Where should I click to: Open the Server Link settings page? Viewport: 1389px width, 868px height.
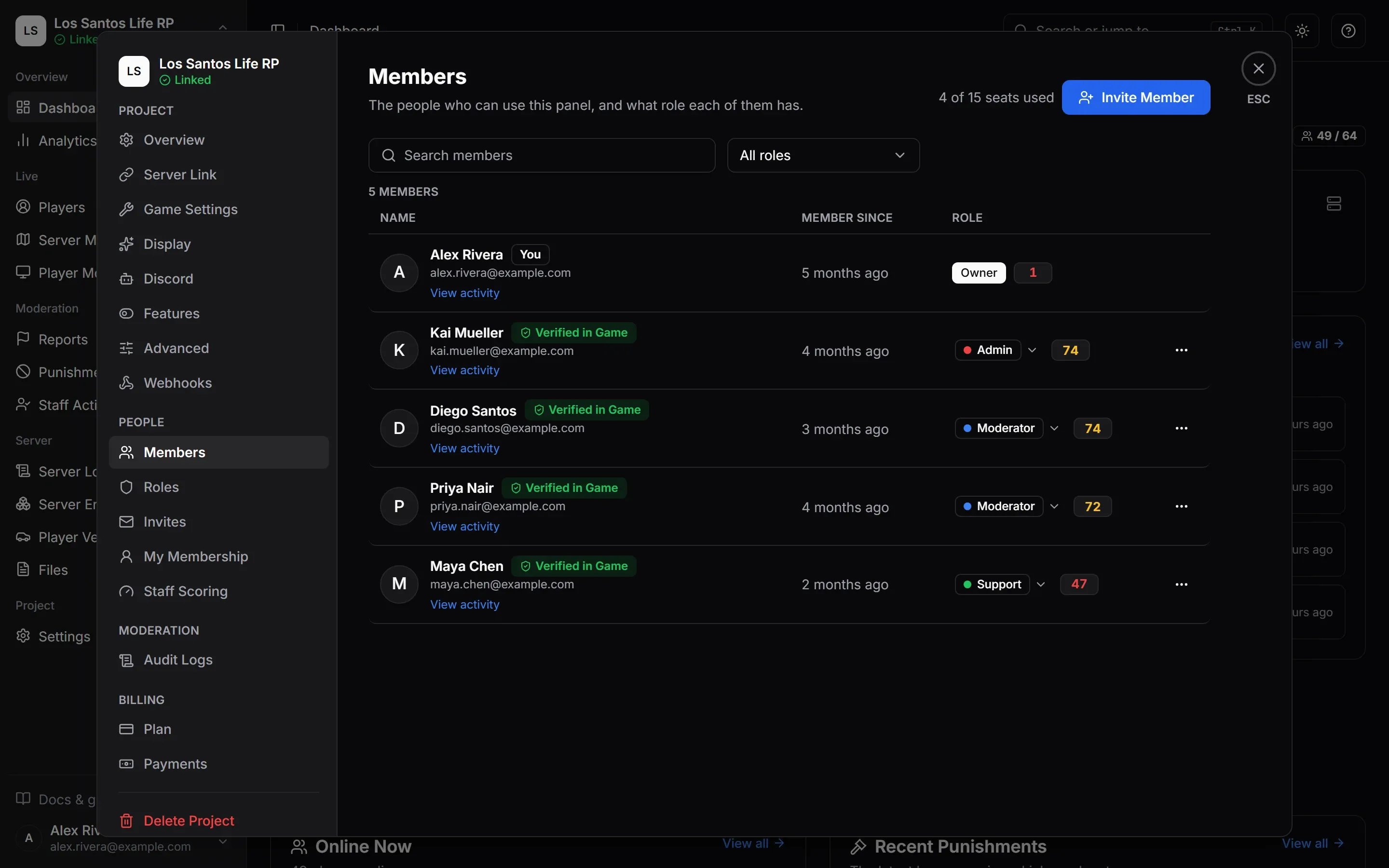point(218,175)
